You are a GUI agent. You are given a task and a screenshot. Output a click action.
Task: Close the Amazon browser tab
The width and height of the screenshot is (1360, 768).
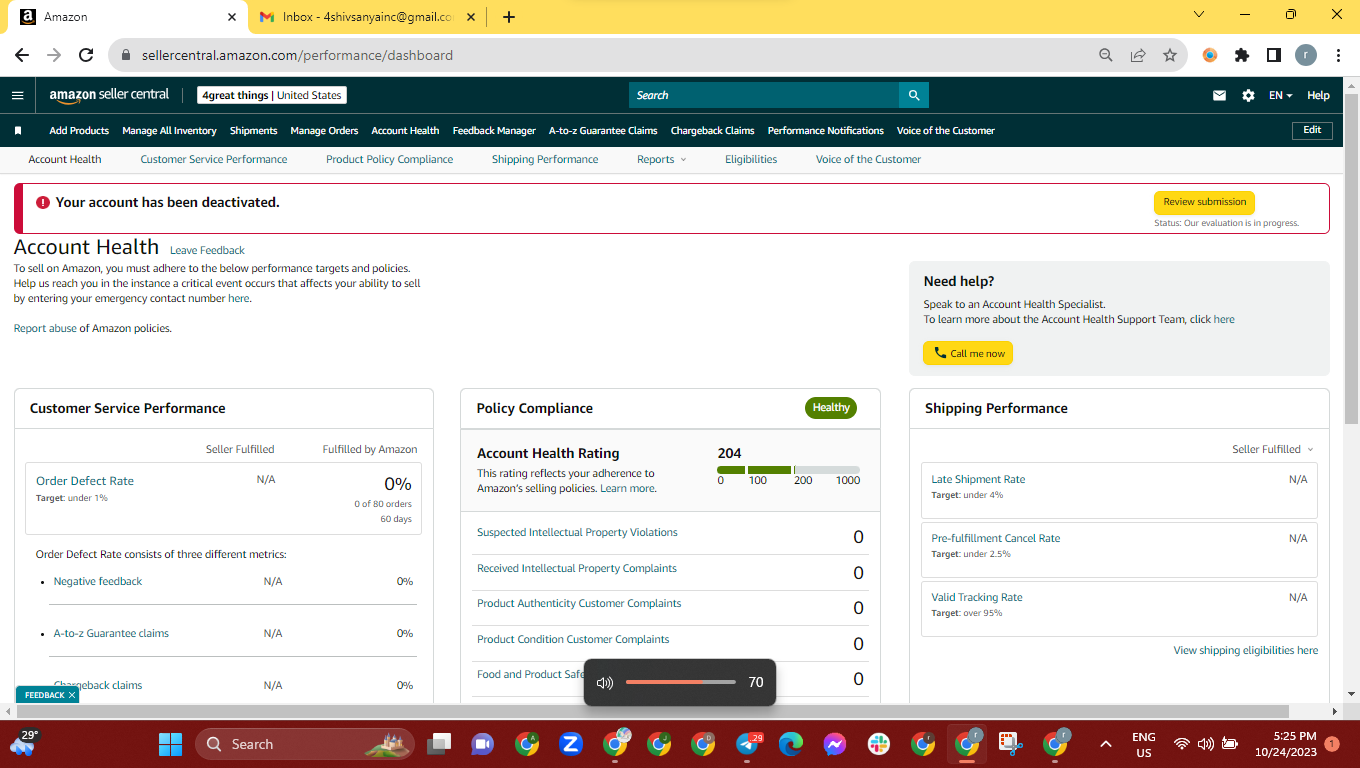232,17
